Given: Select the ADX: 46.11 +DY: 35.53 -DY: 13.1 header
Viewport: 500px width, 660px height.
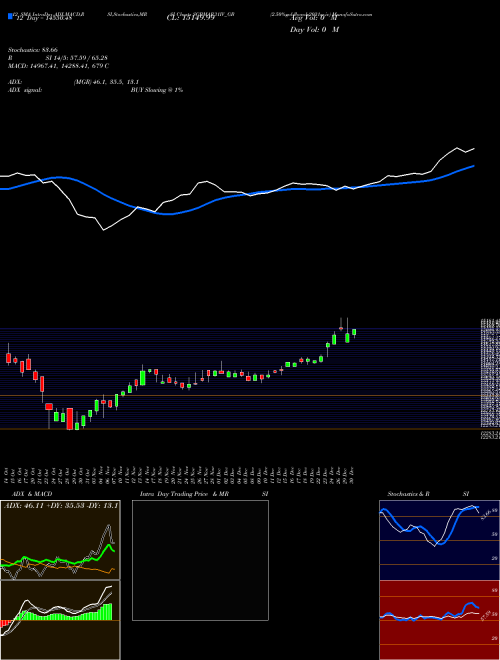Looking at the screenshot, I should pyautogui.click(x=61, y=504).
